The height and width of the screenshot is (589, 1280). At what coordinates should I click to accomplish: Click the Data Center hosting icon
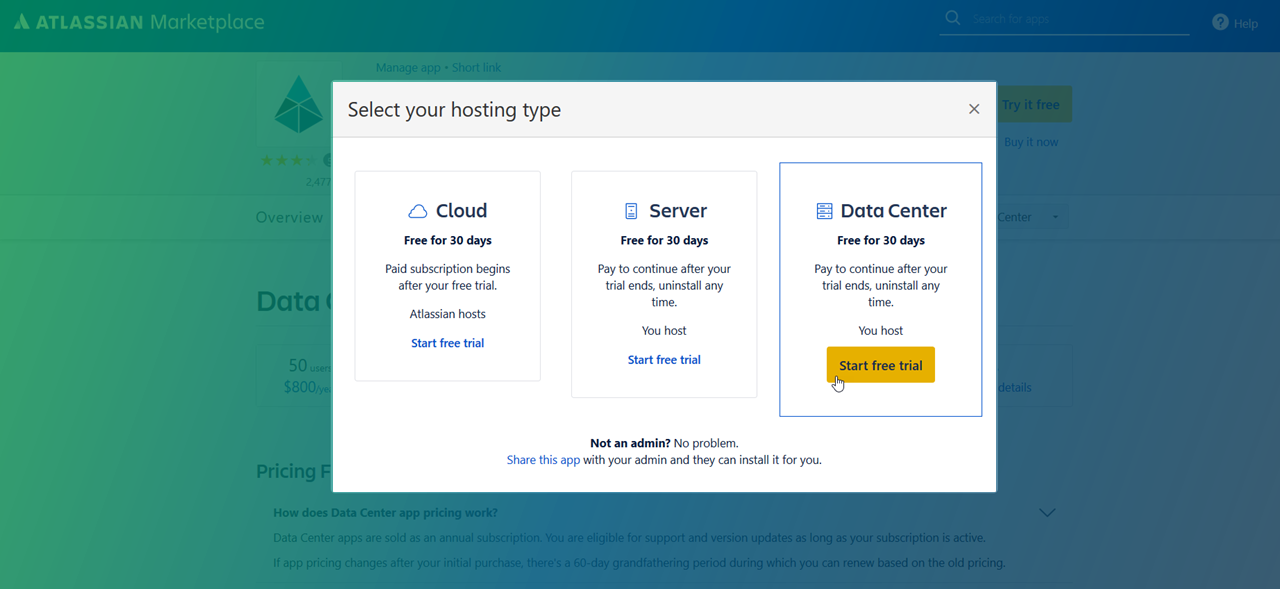[x=824, y=211]
